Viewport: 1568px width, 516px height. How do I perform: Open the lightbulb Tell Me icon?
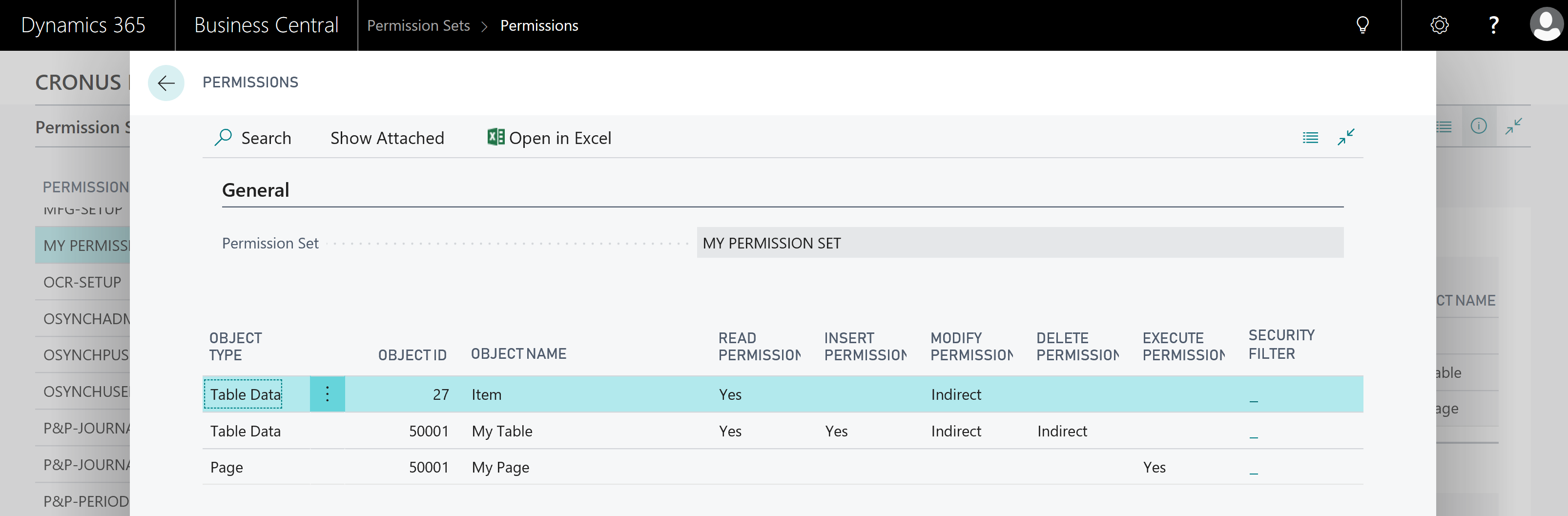pos(1362,25)
